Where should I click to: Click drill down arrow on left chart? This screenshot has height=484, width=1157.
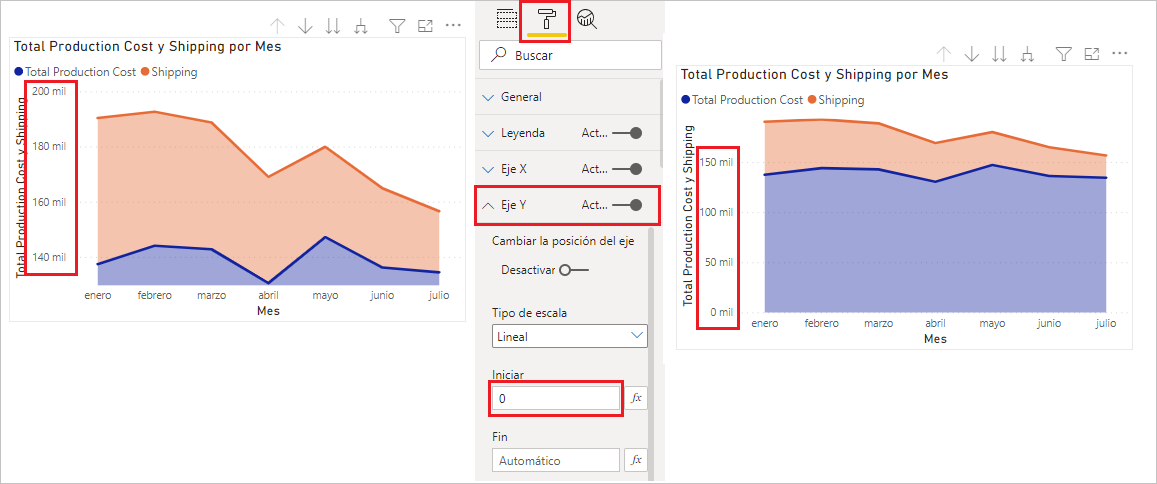tap(305, 26)
